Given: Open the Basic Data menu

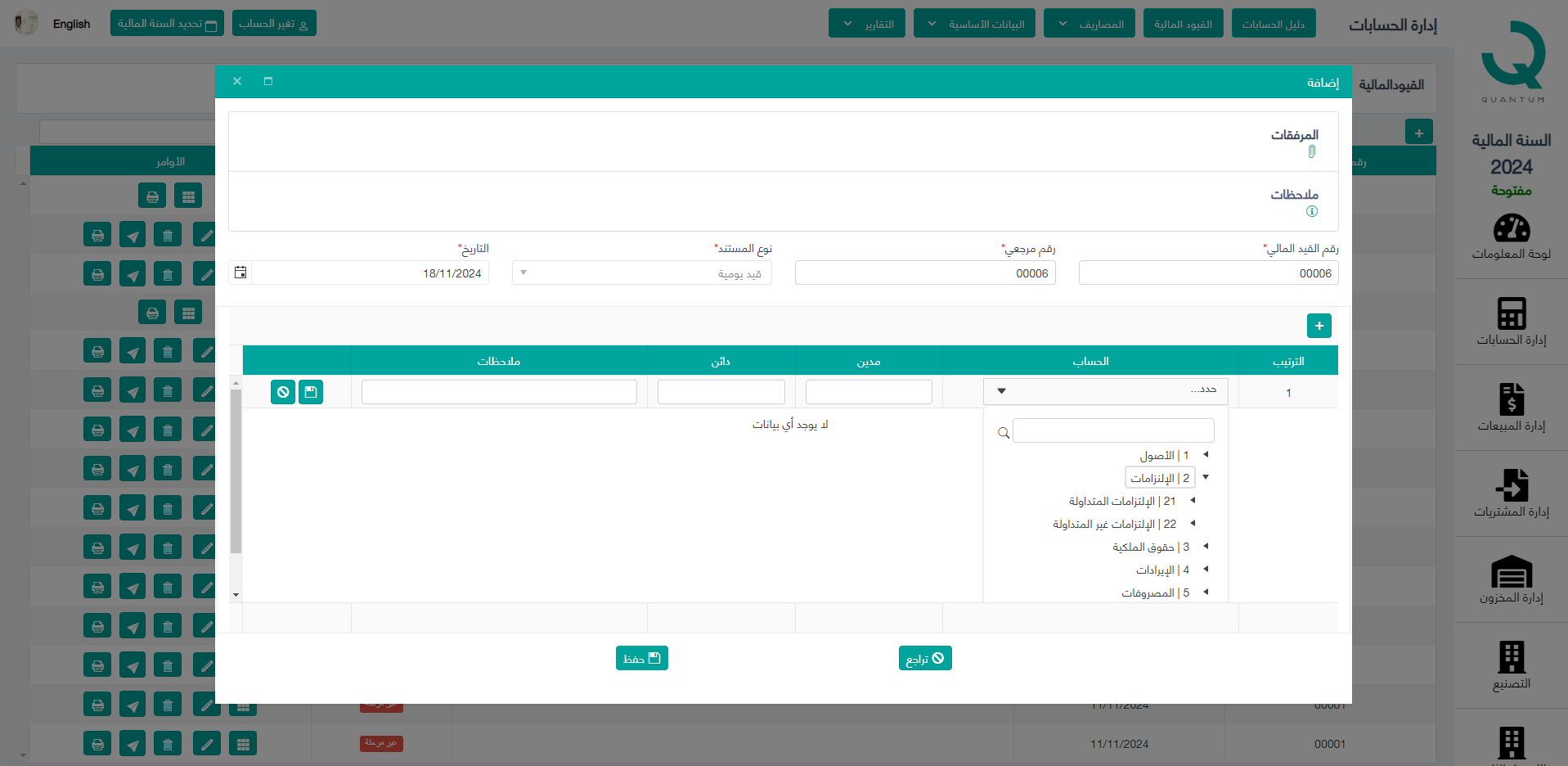Looking at the screenshot, I should coord(974,24).
